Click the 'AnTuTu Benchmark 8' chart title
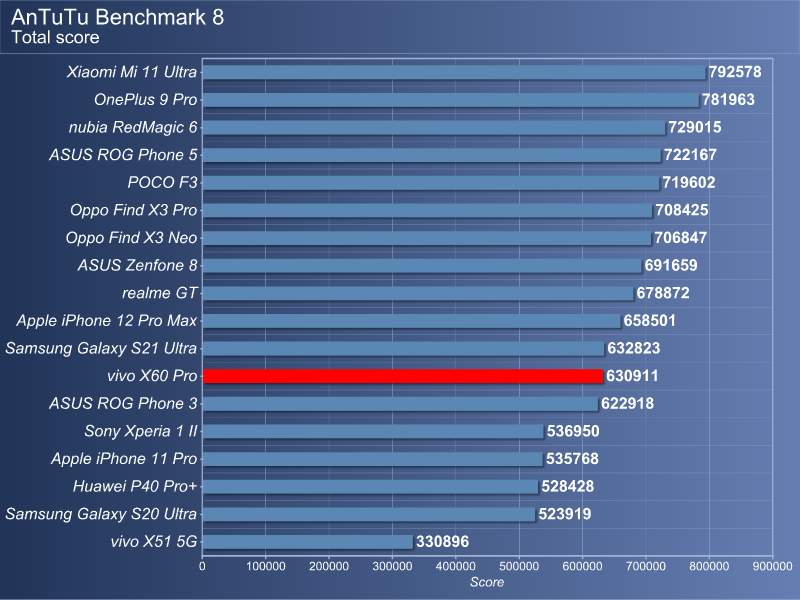This screenshot has width=800, height=600. (x=117, y=17)
